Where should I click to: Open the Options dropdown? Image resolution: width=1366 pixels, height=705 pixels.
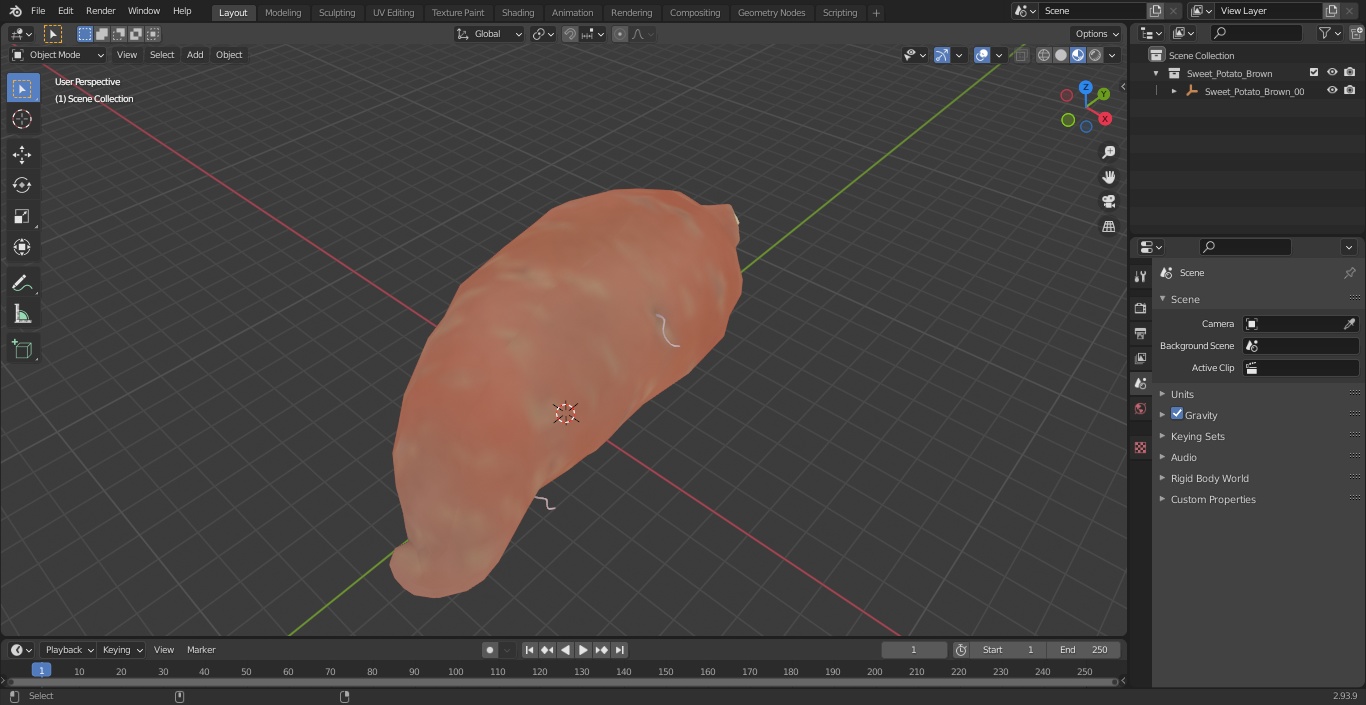point(1097,34)
